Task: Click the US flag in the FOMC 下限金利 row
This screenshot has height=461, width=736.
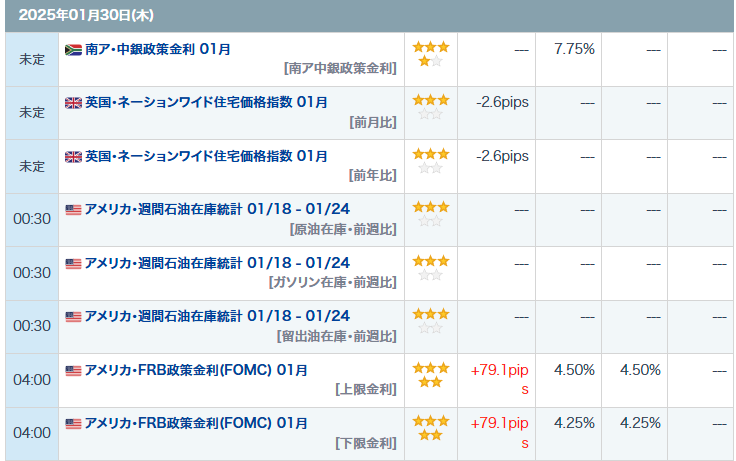Action: [x=73, y=423]
